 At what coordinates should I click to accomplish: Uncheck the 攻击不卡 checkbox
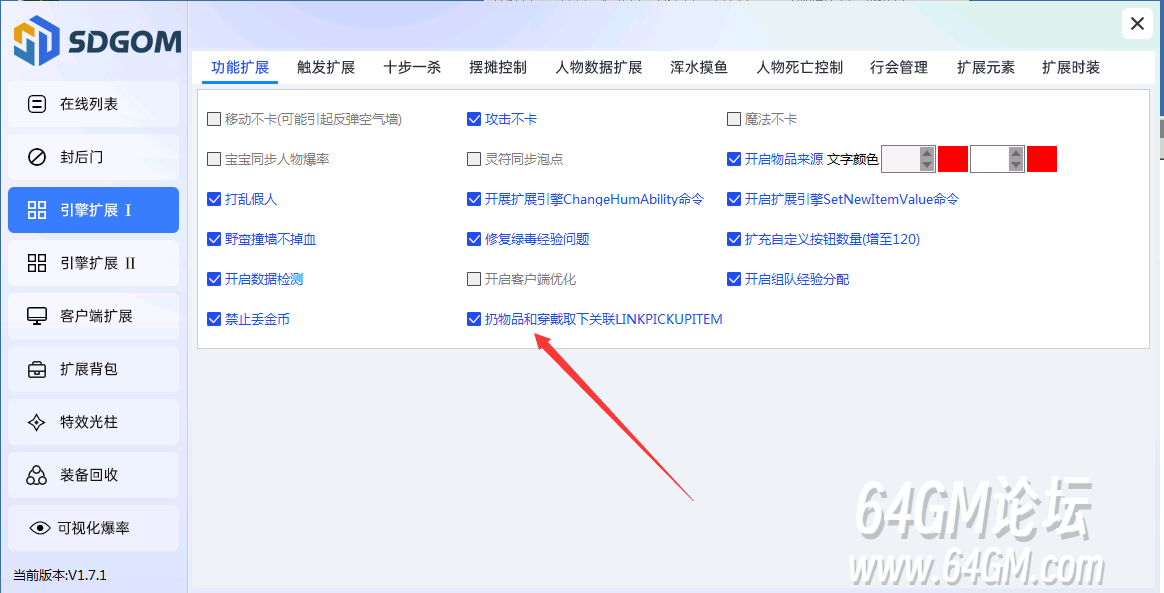[474, 119]
